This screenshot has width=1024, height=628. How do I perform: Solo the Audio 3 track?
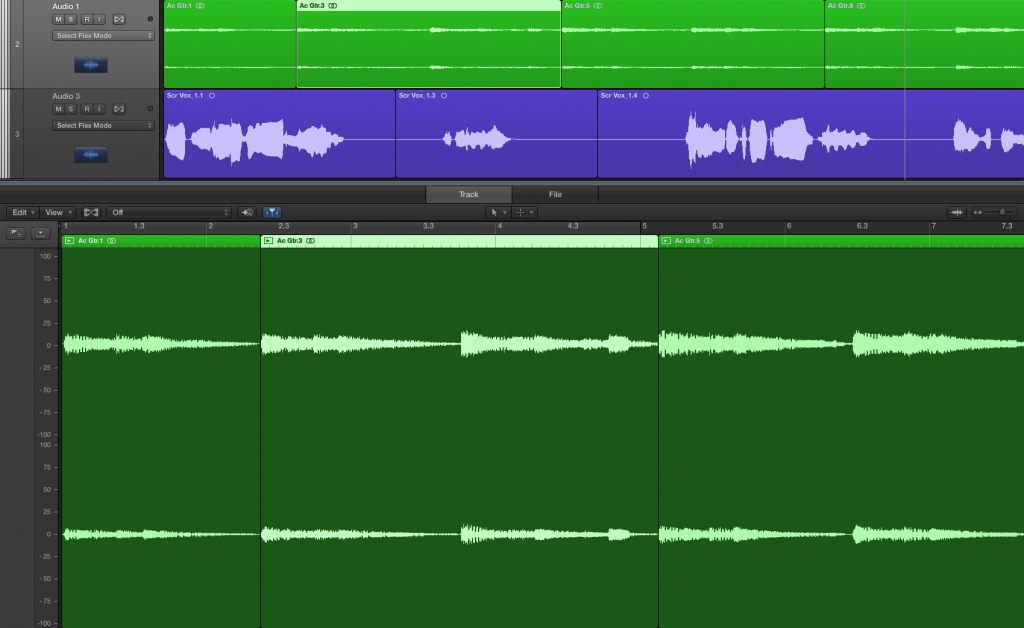click(x=71, y=109)
